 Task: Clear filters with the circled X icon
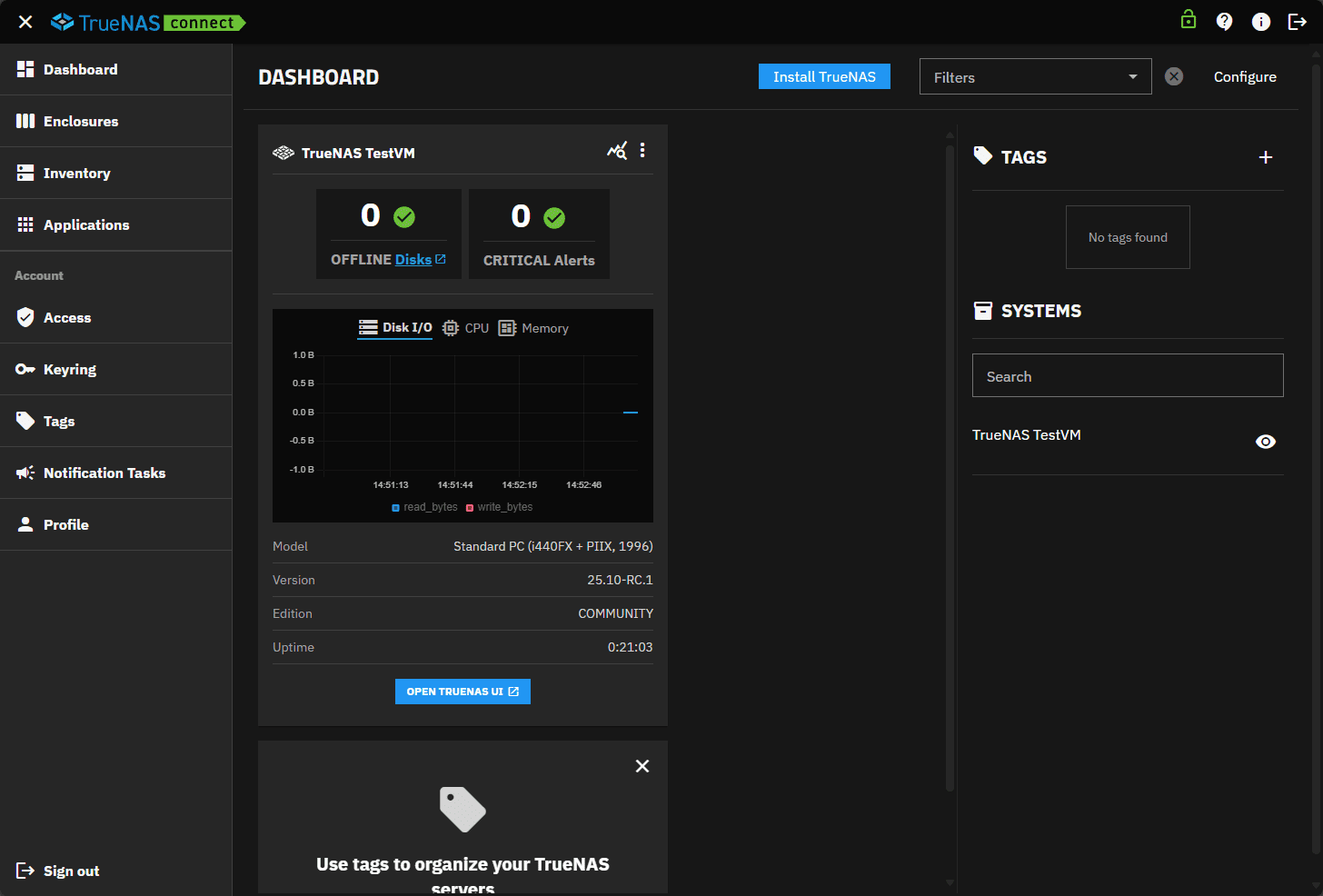pos(1174,76)
